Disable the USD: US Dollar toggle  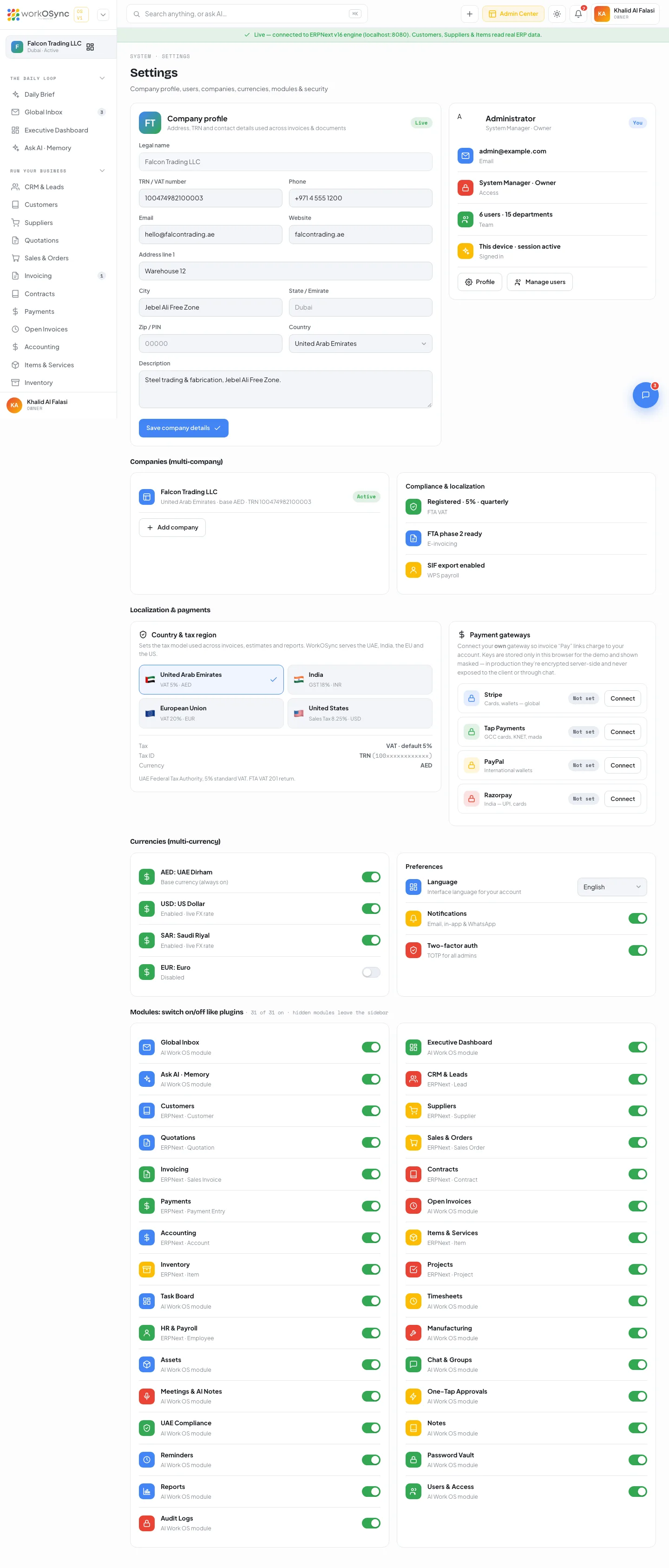click(371, 909)
